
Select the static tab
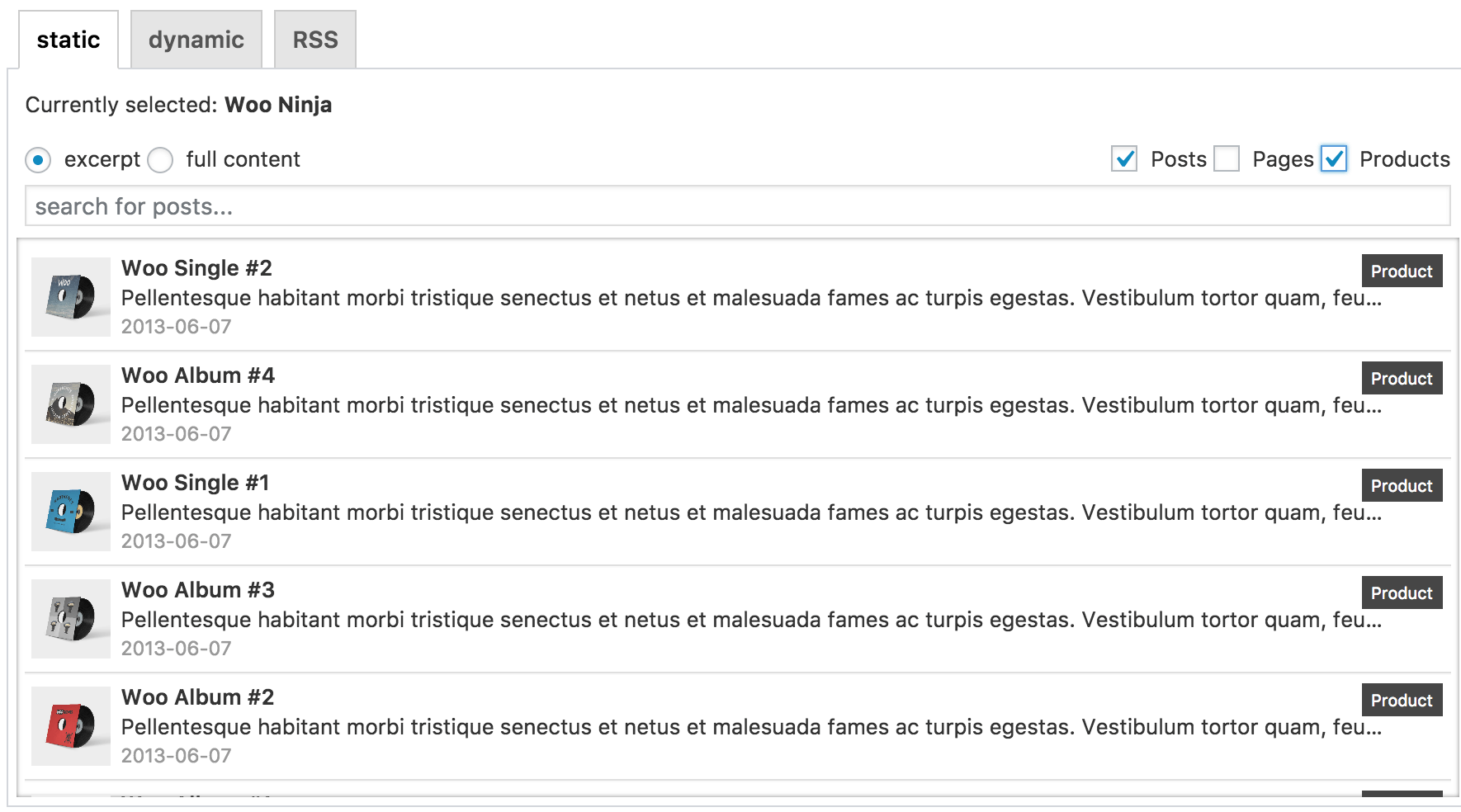click(69, 40)
